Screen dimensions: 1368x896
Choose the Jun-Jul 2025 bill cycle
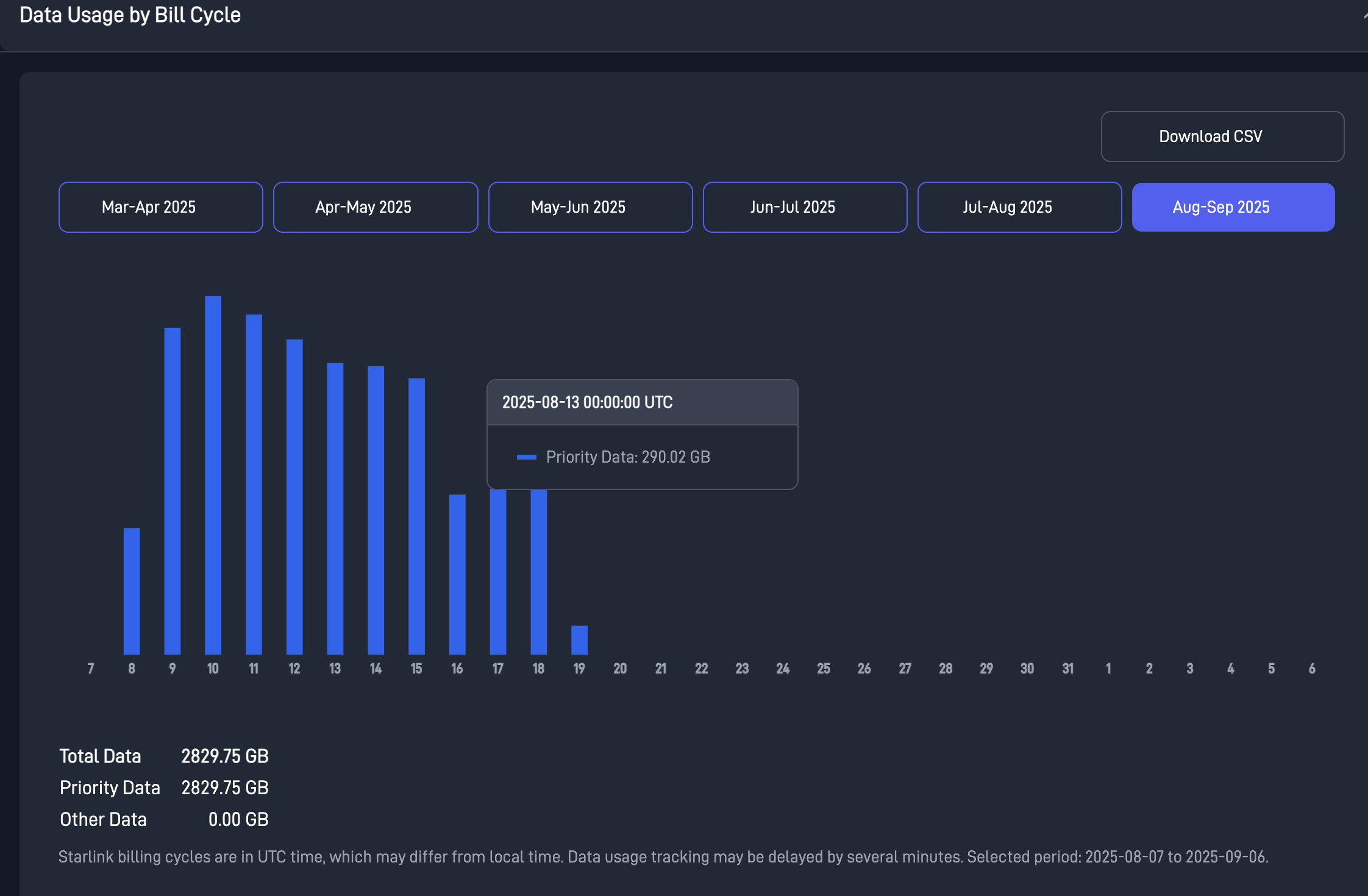click(805, 207)
